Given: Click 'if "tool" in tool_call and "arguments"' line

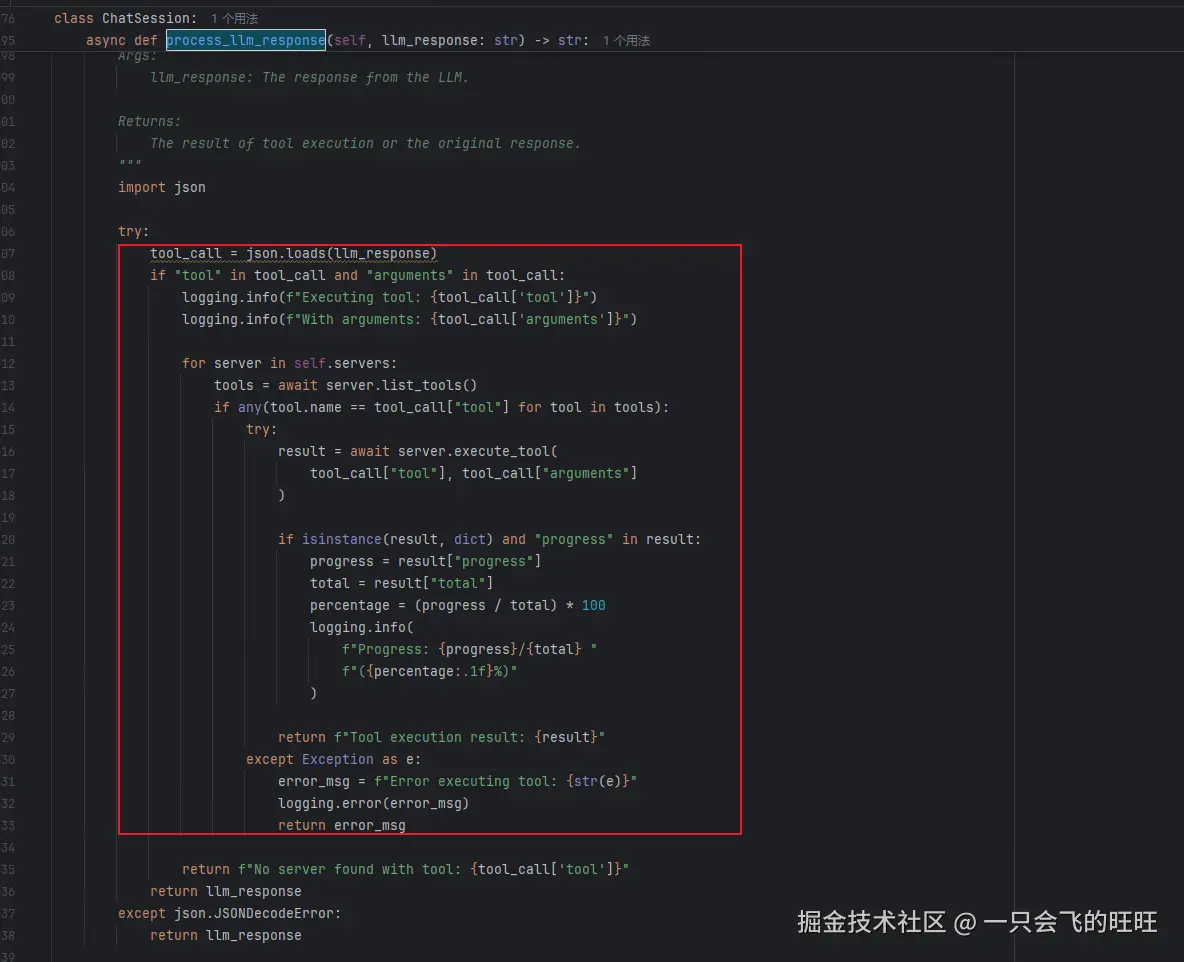Looking at the screenshot, I should pyautogui.click(x=357, y=275).
